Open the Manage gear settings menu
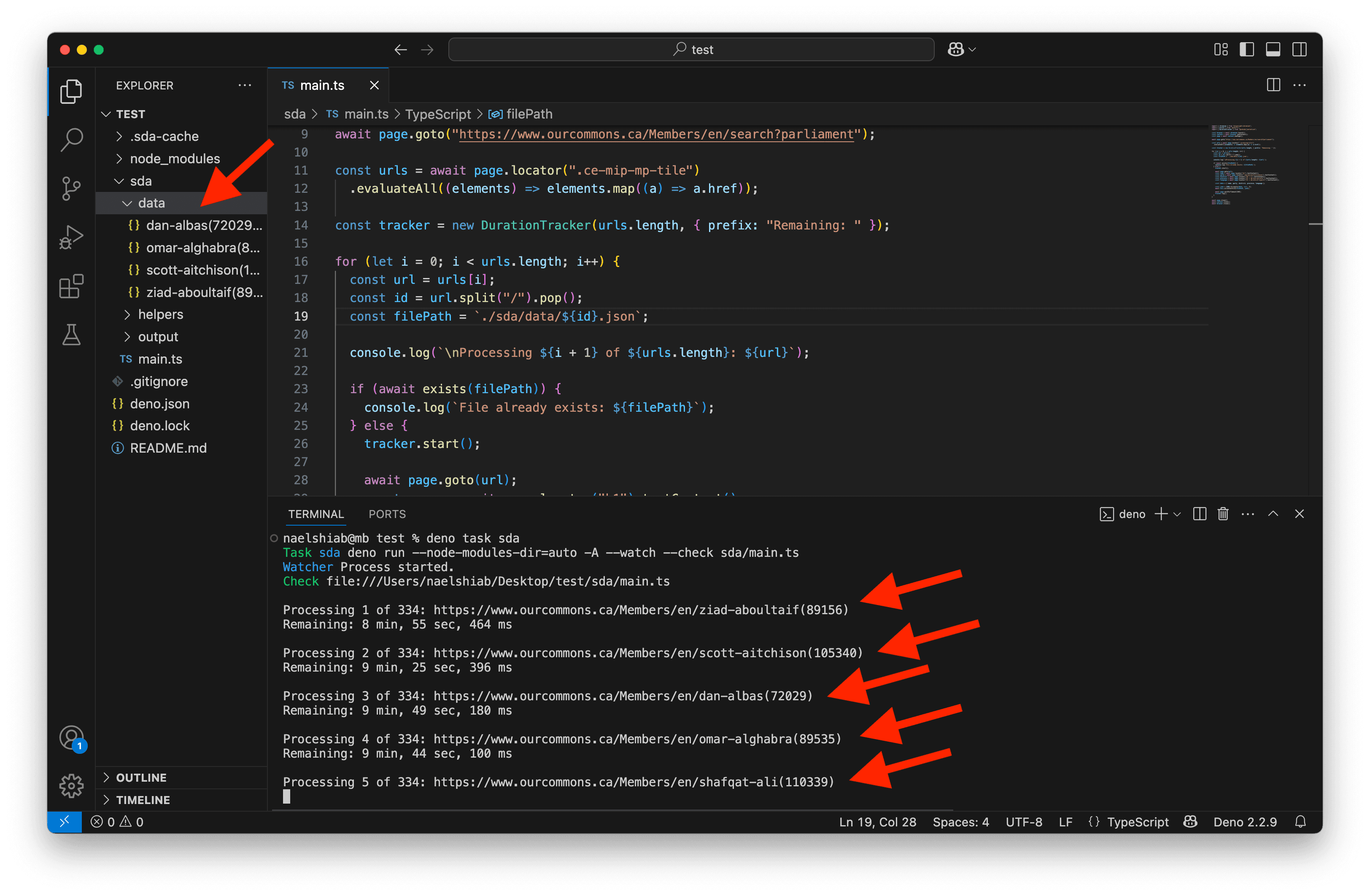 pos(71,785)
